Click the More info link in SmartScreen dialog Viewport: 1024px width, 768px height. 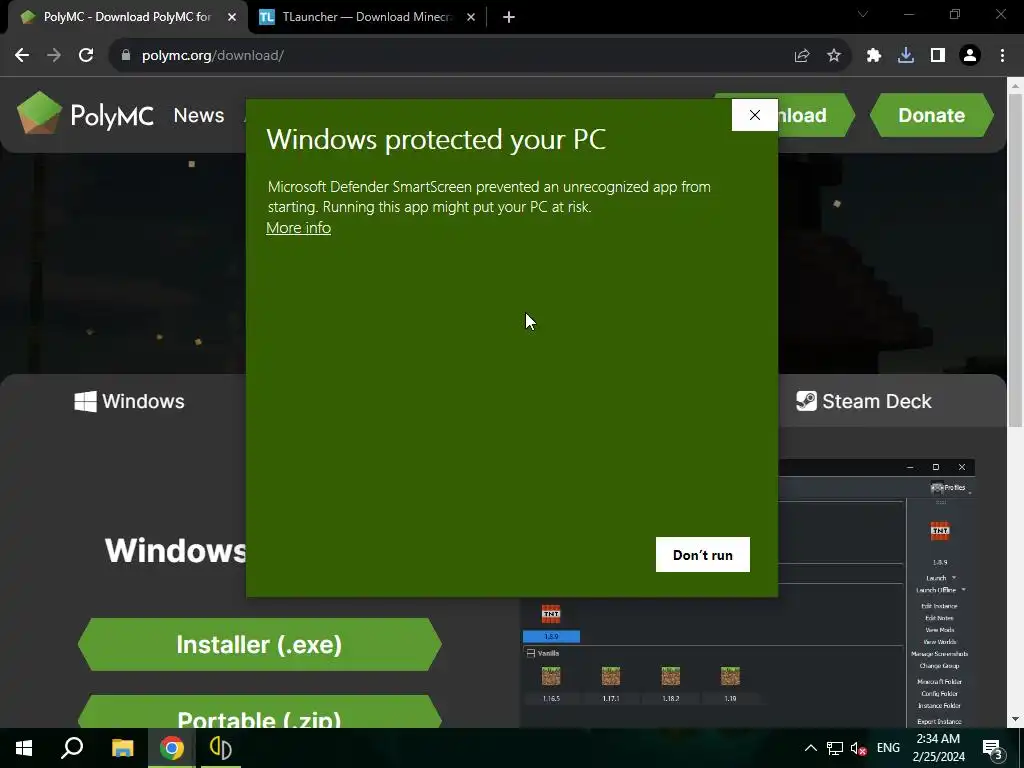click(298, 228)
